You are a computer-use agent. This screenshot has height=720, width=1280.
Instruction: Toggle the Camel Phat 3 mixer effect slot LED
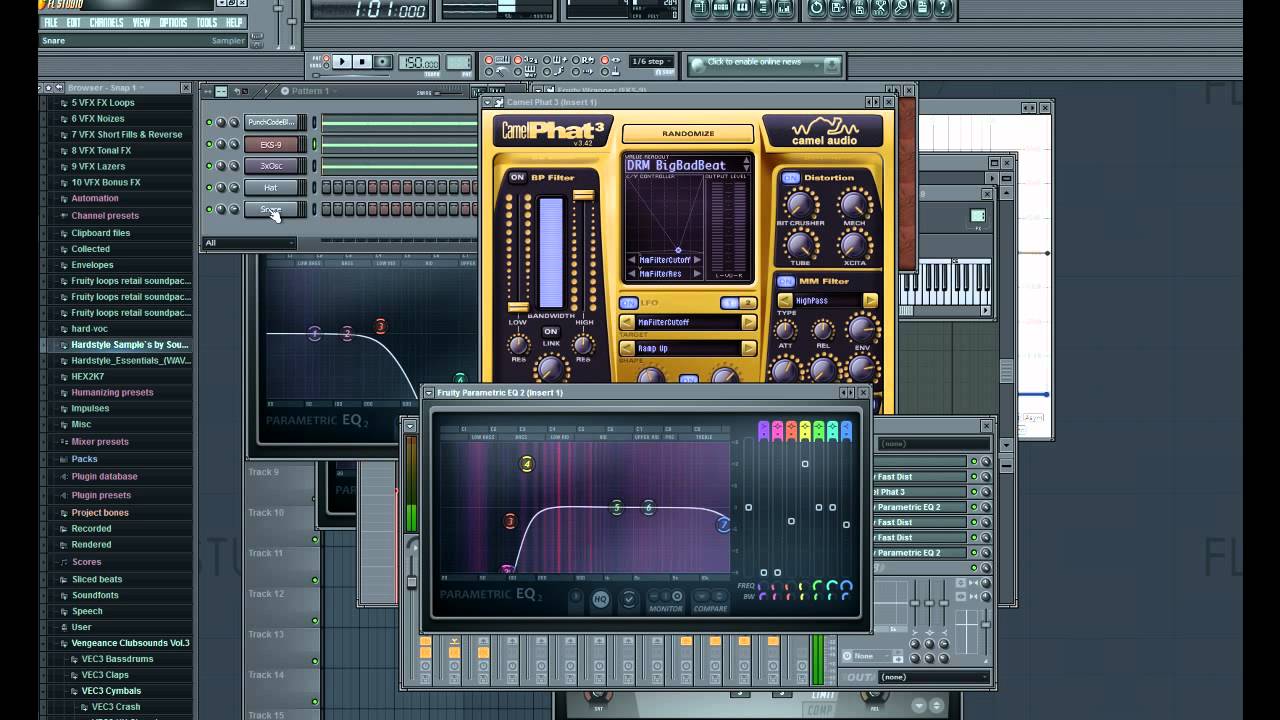974,492
